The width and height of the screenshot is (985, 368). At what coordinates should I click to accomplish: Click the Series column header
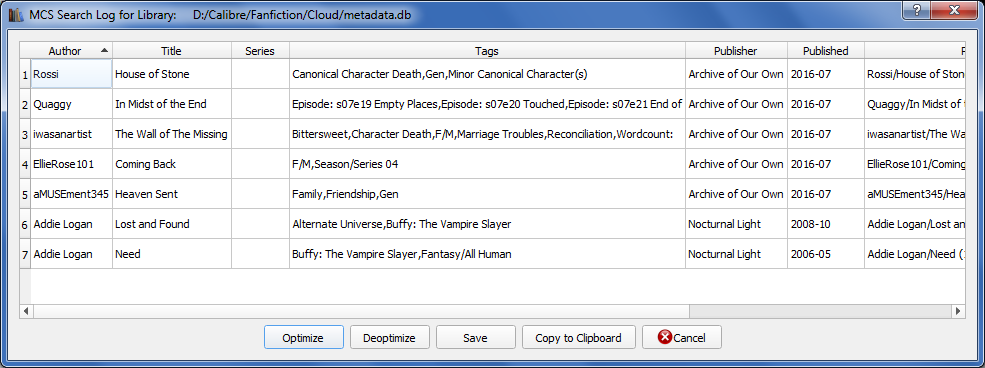coord(260,51)
